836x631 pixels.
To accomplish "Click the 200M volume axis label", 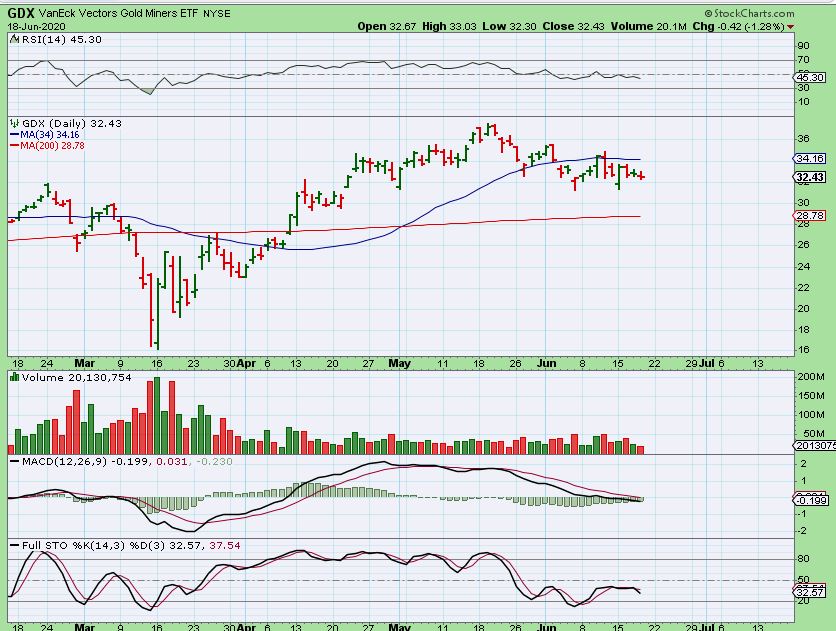I will [811, 377].
